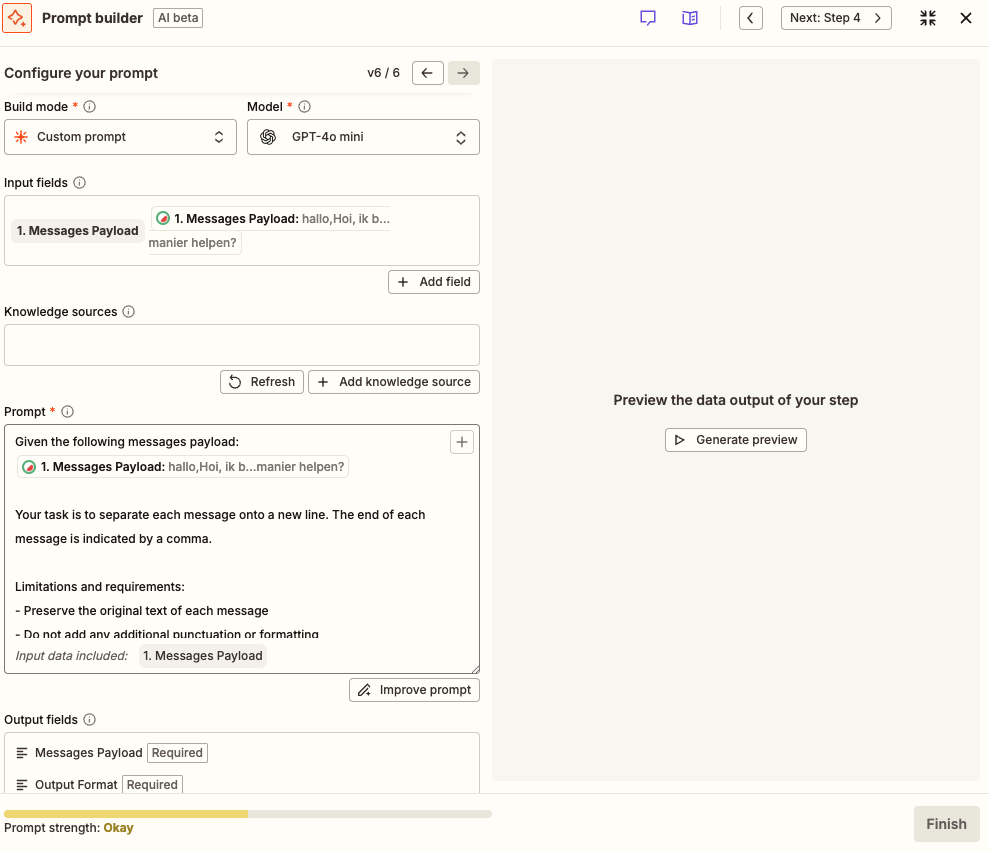Image resolution: width=989 pixels, height=852 pixels.
Task: Click the Add field button
Action: [434, 282]
